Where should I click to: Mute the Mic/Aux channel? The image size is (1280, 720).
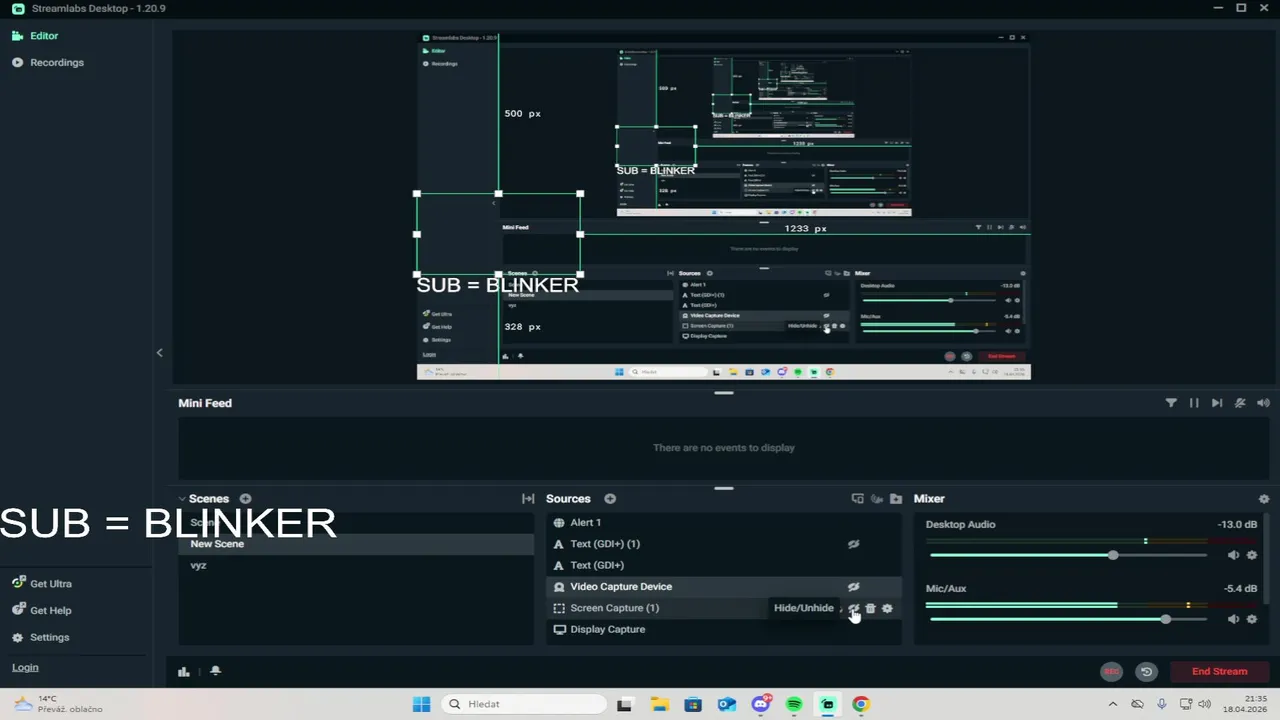click(x=1233, y=619)
